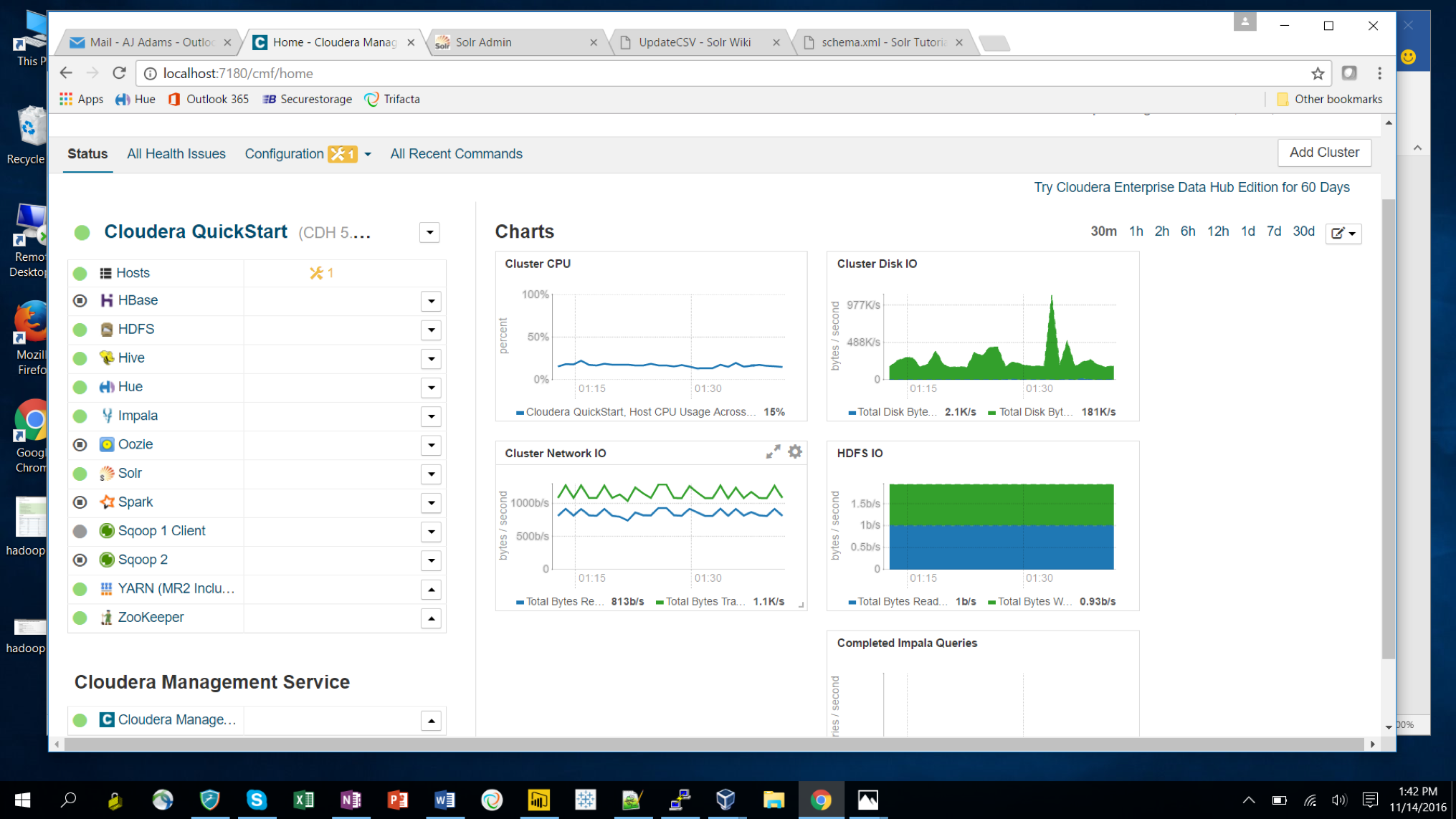Open HBase actions dropdown arrow
Screen dimensions: 1456x819
click(x=431, y=302)
